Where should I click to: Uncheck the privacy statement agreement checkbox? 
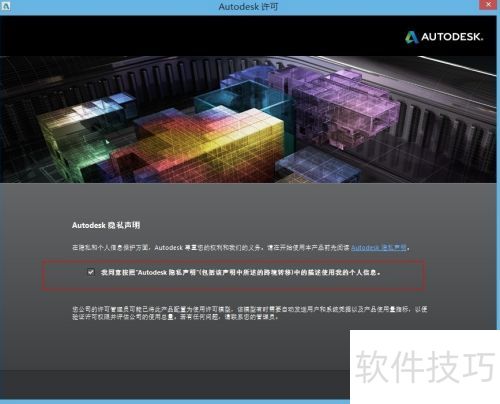(x=91, y=272)
